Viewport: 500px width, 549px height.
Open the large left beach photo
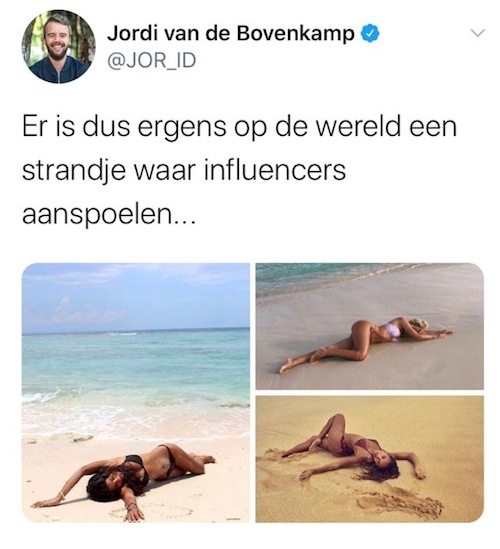pos(136,392)
